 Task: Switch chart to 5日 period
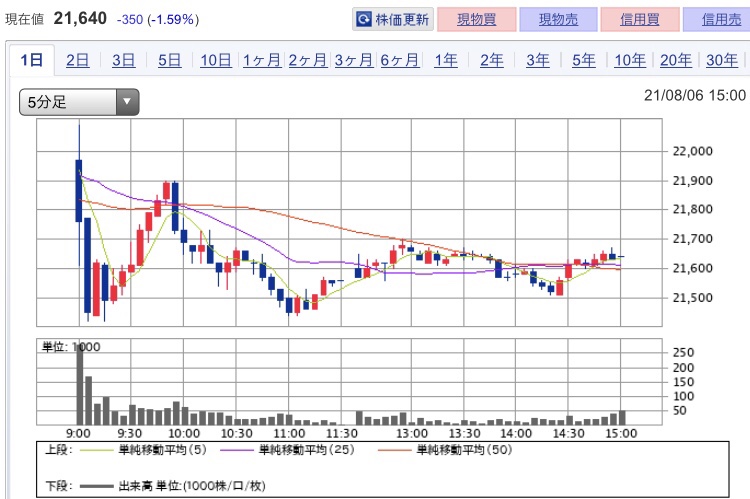[x=169, y=60]
